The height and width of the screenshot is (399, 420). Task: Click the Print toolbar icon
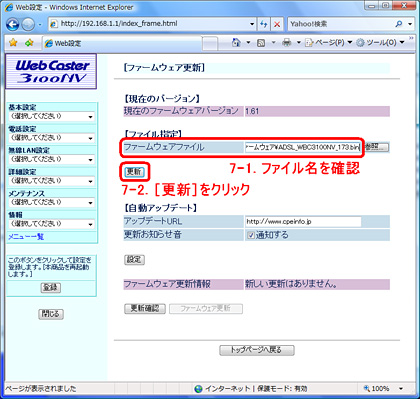(x=286, y=43)
